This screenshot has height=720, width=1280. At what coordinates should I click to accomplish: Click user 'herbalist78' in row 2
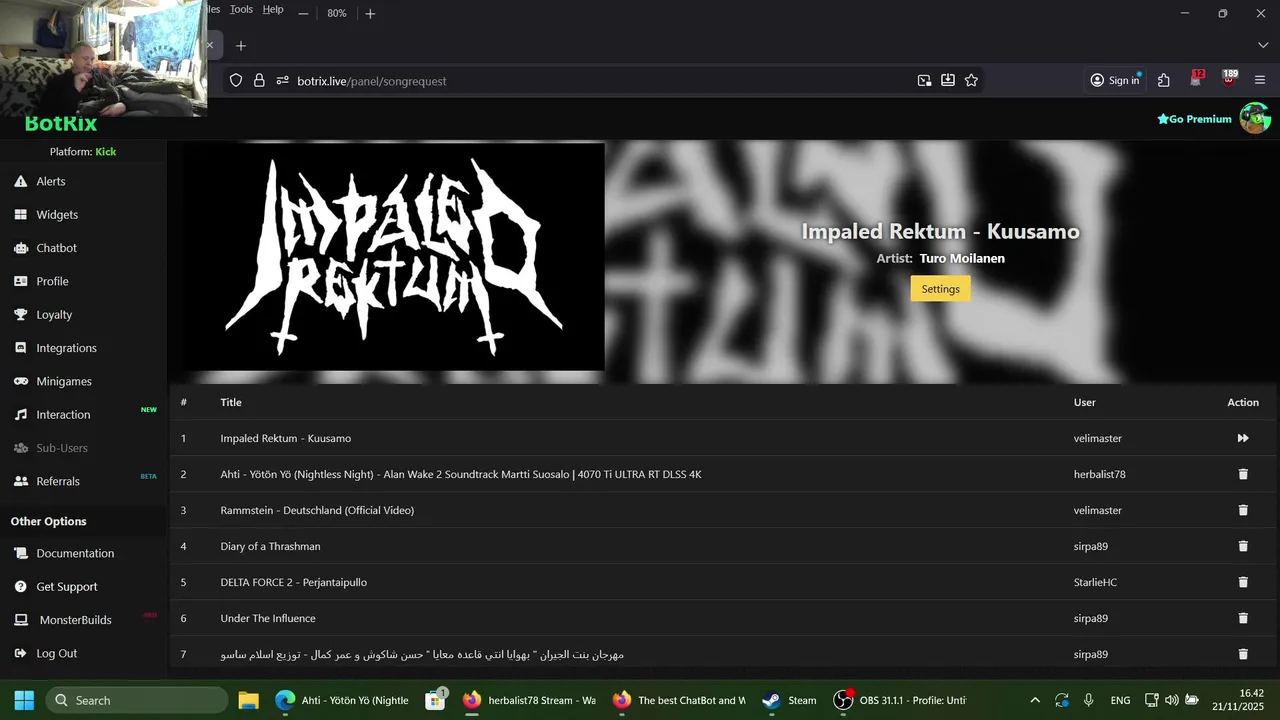(1100, 474)
